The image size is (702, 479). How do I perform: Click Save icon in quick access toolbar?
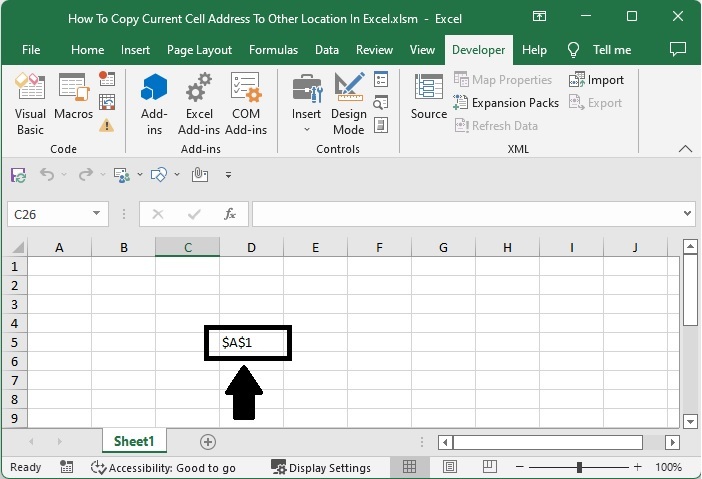[18, 174]
